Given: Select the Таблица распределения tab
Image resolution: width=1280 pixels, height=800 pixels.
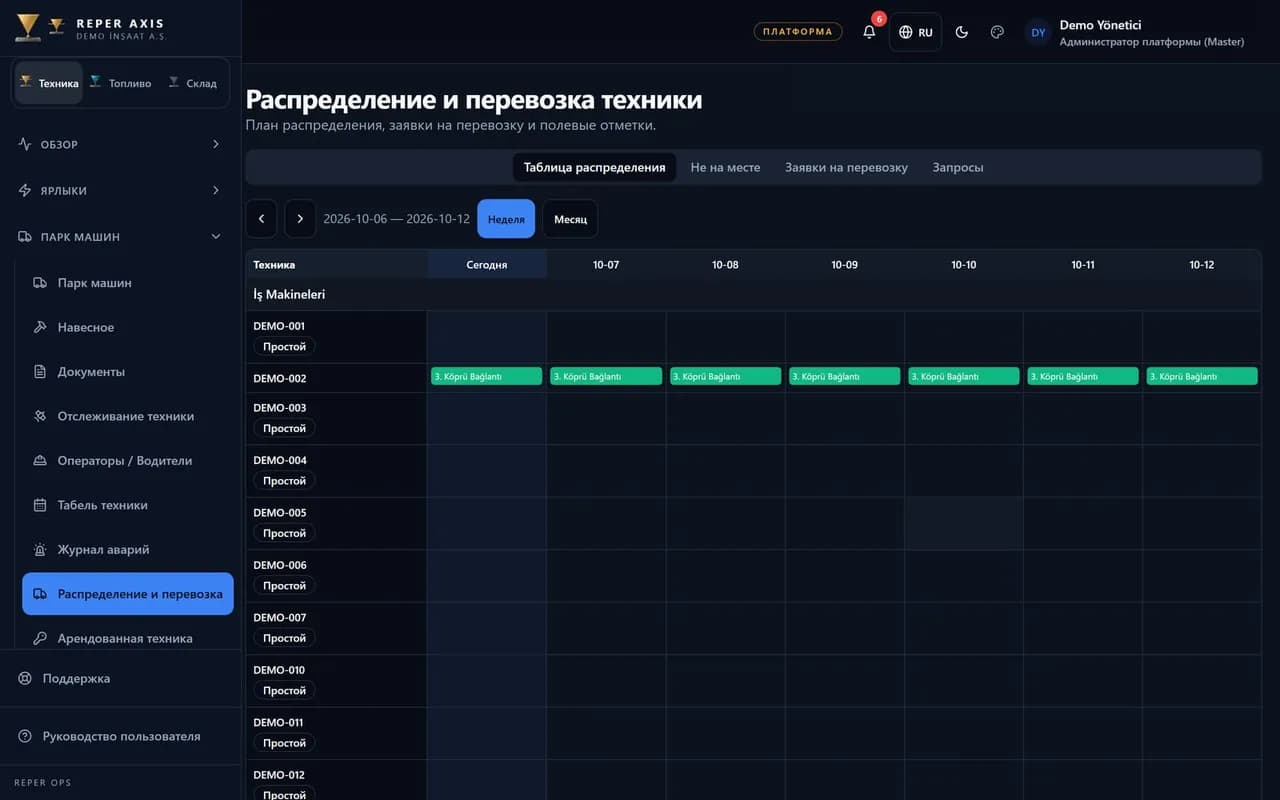Looking at the screenshot, I should click(x=594, y=167).
